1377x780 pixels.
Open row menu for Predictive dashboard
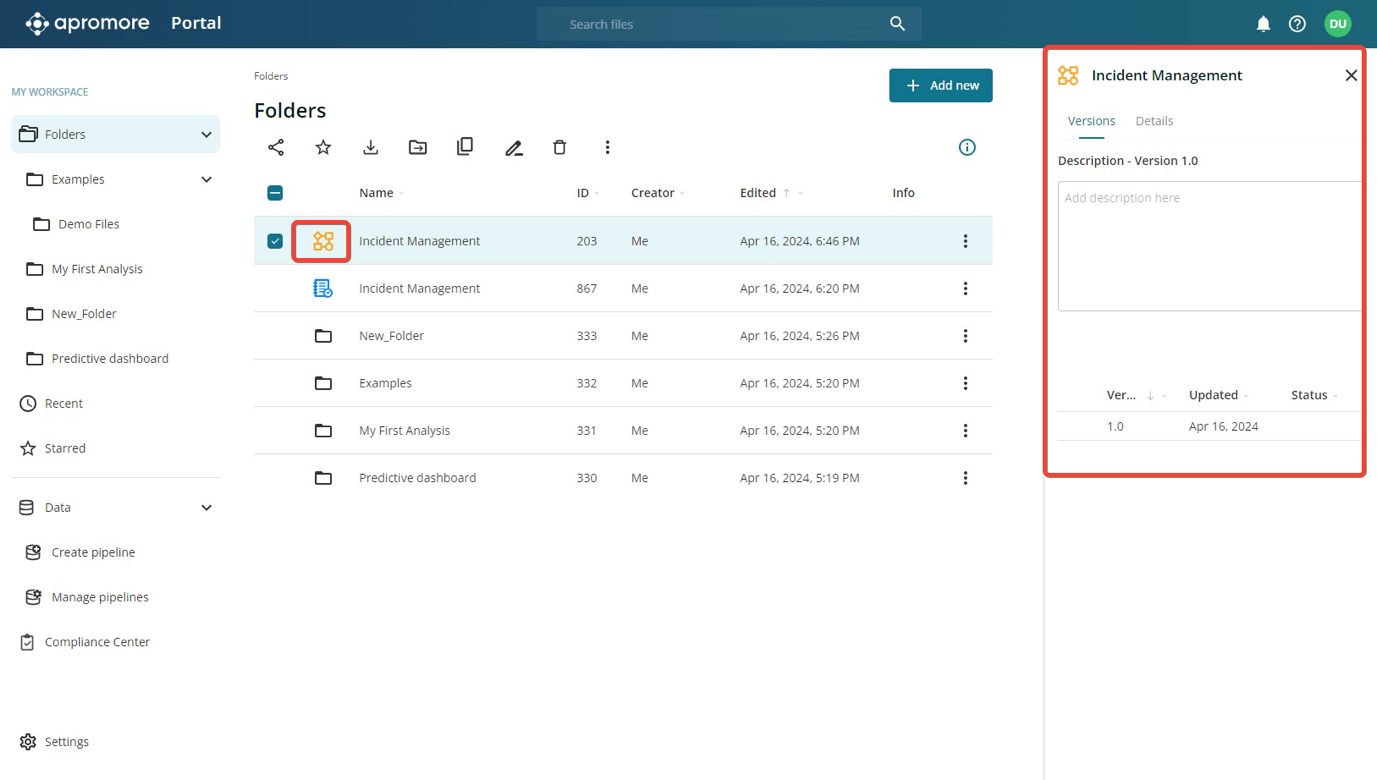965,478
